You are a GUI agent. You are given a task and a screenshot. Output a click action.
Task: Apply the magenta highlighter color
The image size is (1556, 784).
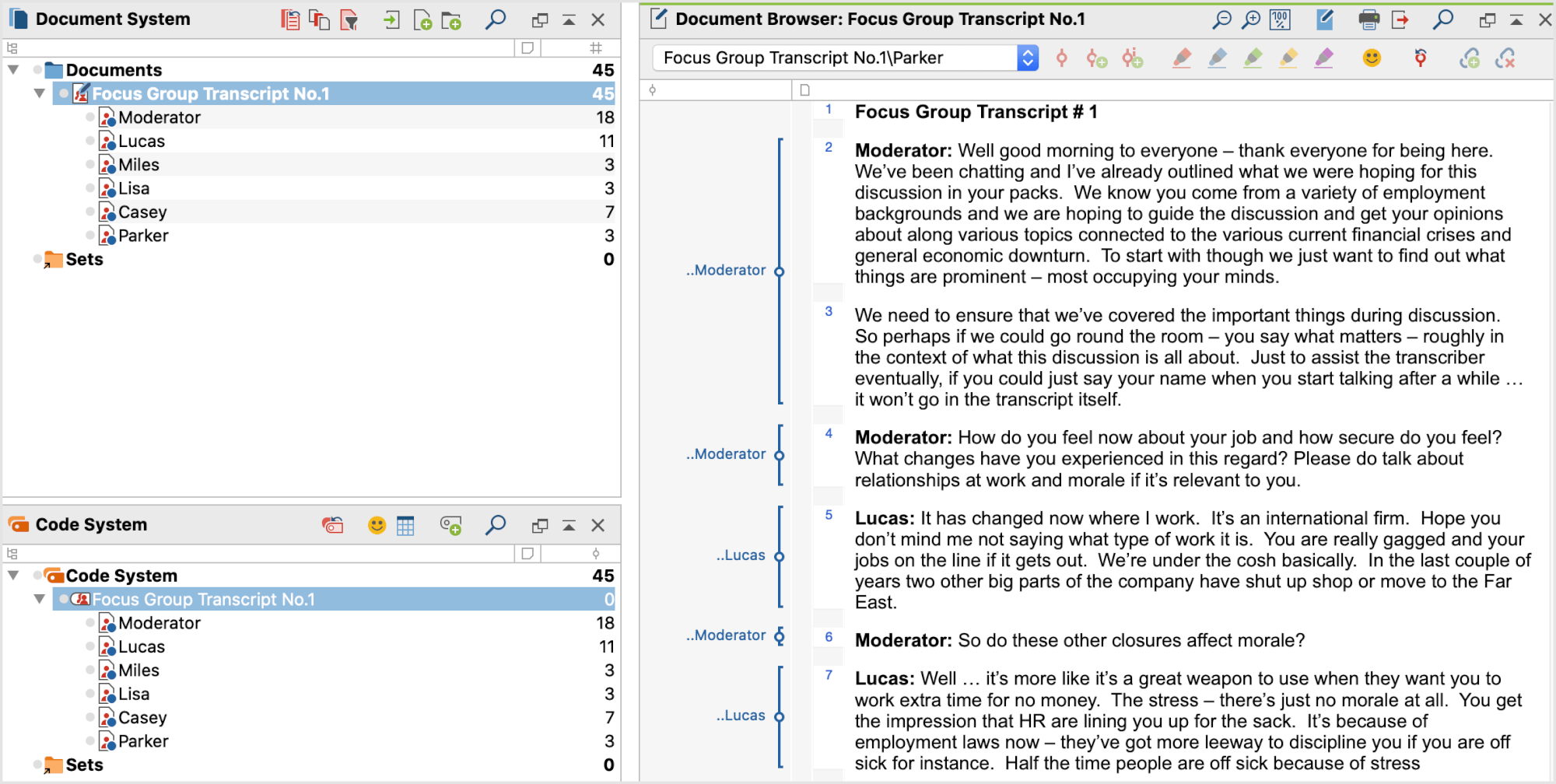tap(1324, 58)
